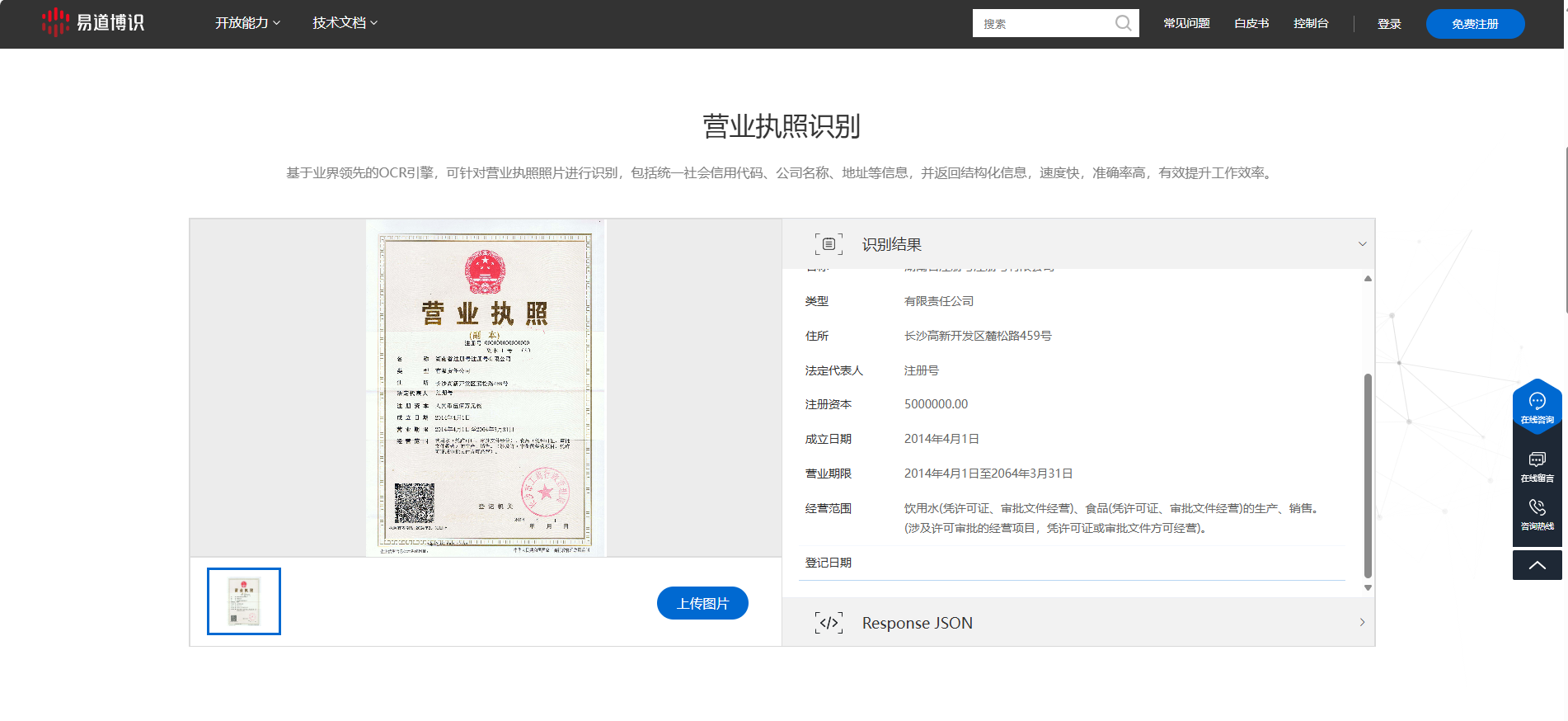
Task: Click the 免费注册 button
Action: 1475,24
